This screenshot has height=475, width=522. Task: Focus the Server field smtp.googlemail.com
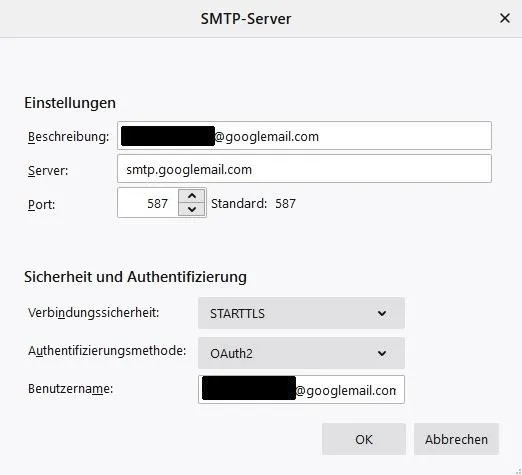pyautogui.click(x=304, y=169)
